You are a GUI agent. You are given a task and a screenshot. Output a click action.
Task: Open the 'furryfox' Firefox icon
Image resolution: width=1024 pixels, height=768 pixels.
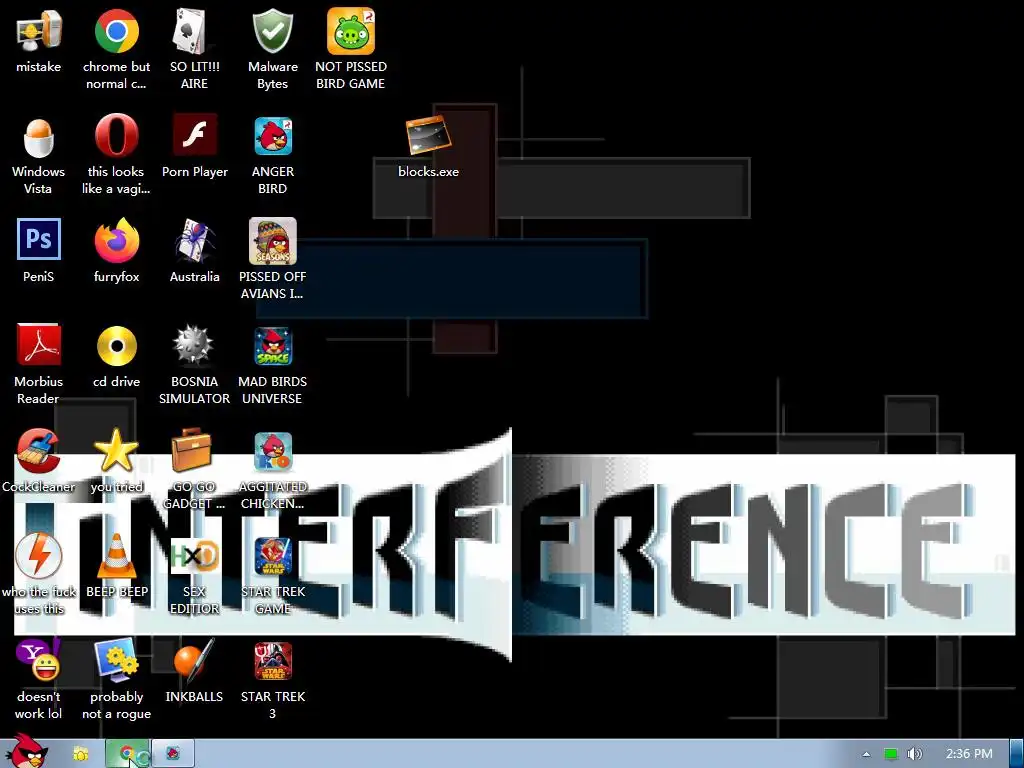(x=116, y=240)
